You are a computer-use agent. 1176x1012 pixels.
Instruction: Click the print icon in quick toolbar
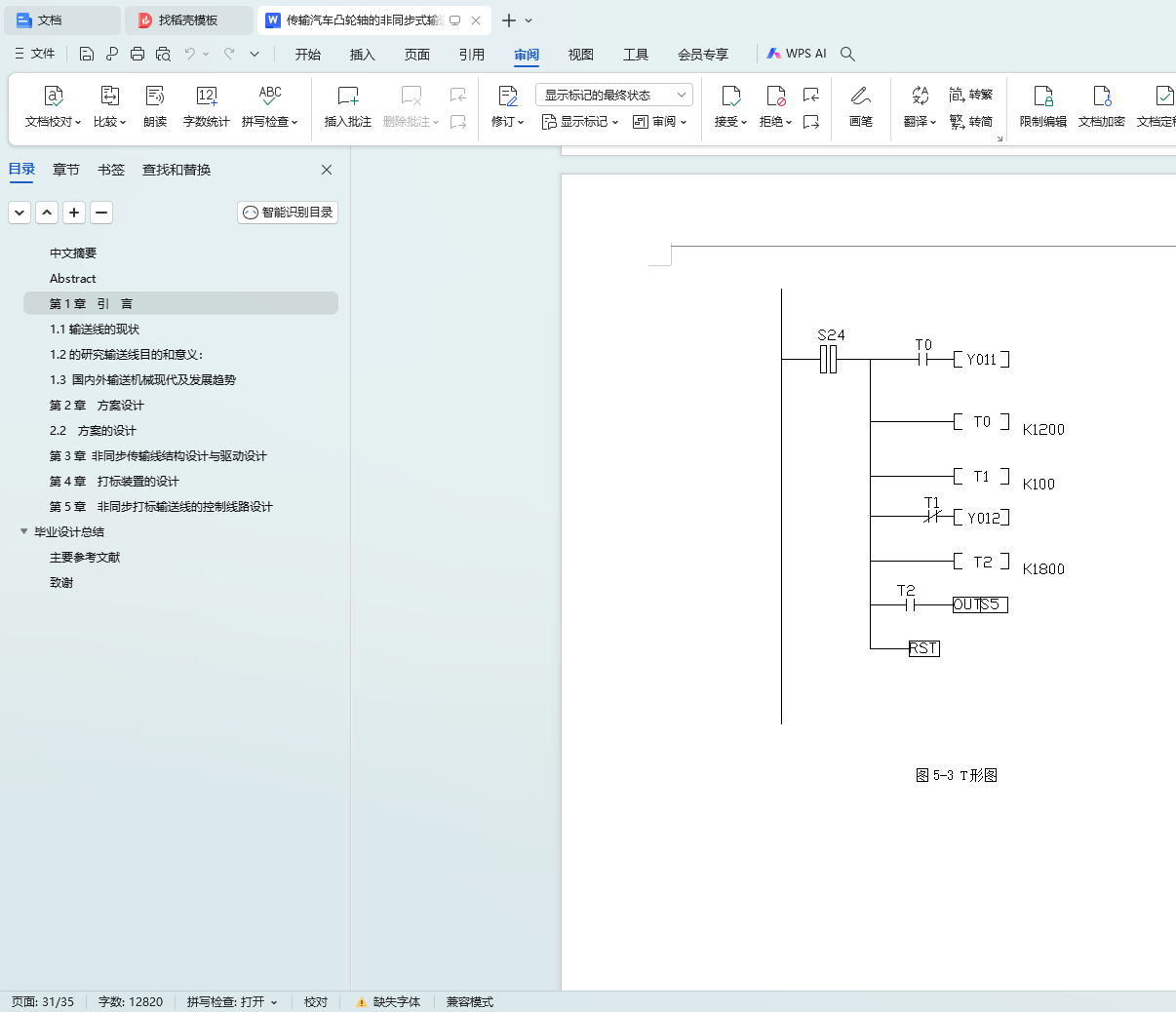pos(137,54)
